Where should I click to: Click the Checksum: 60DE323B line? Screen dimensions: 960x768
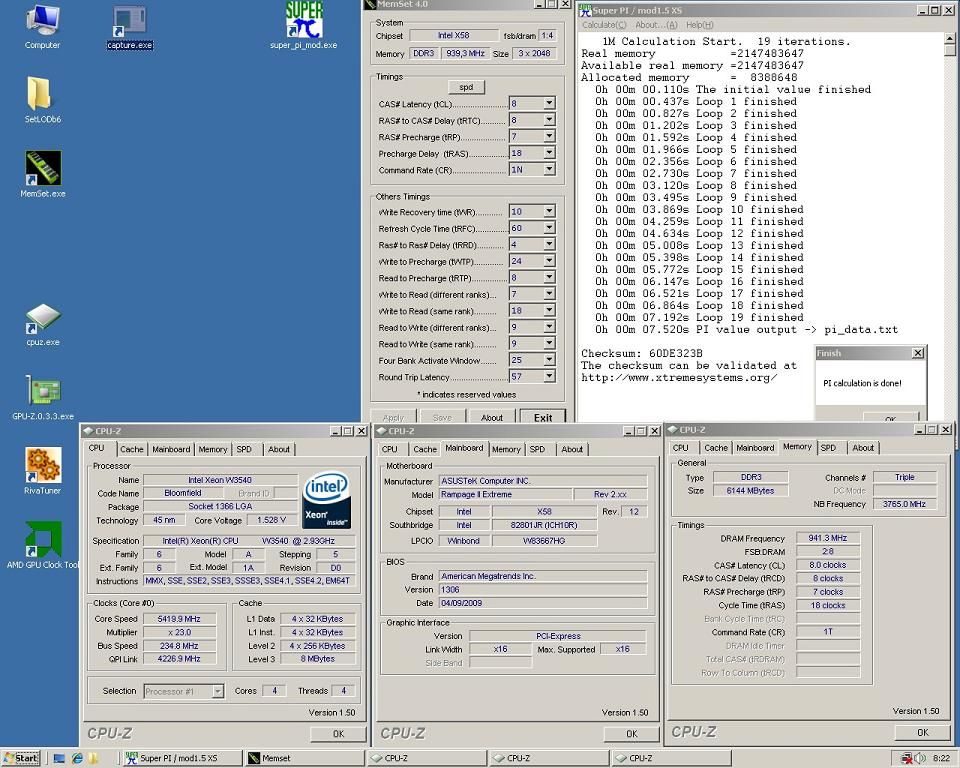pos(642,353)
